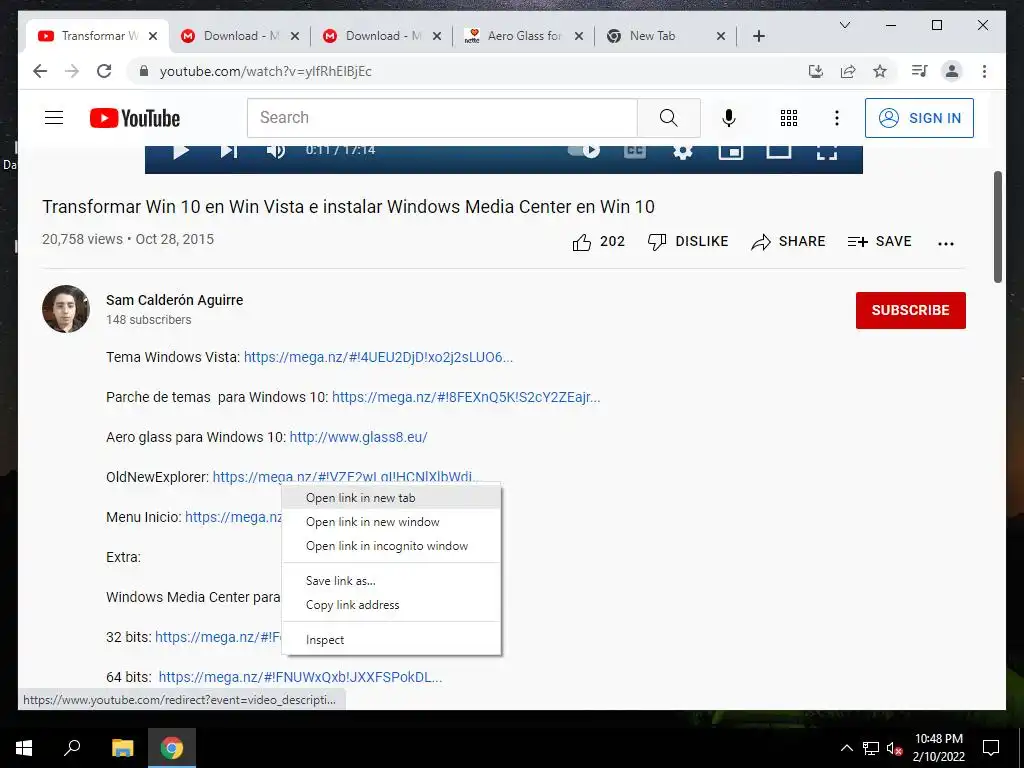Sign in to YouTube

tap(919, 118)
